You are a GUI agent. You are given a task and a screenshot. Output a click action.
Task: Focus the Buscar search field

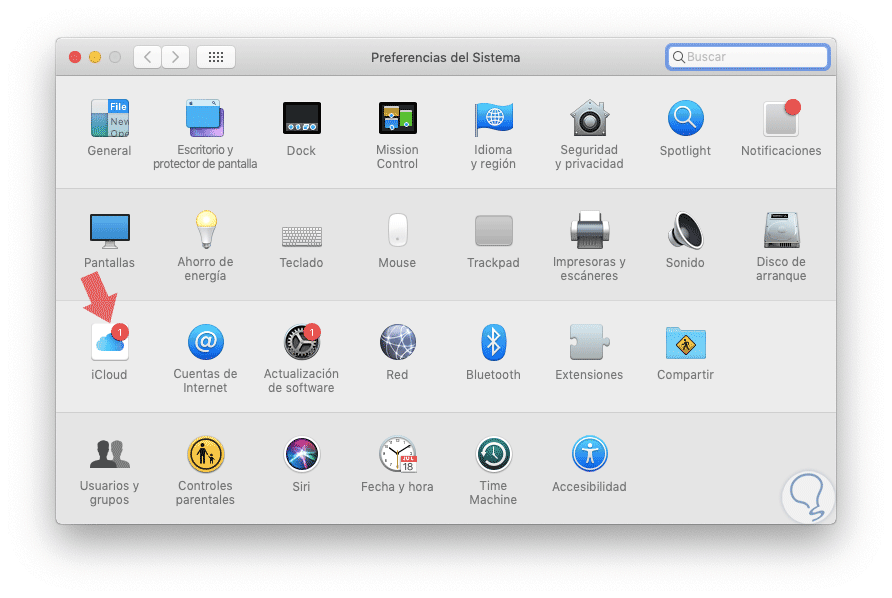coord(748,57)
